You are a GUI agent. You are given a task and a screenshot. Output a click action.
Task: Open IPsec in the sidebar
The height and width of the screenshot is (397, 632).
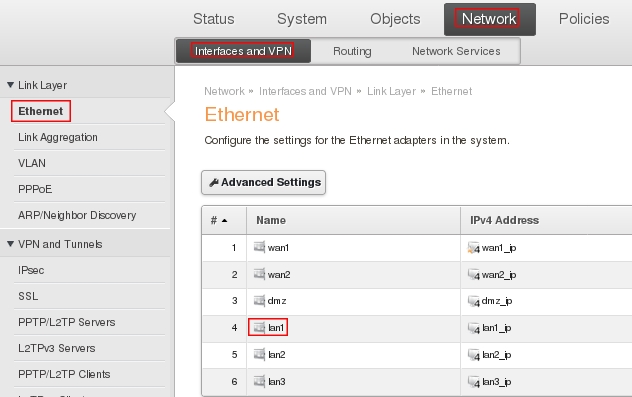click(x=31, y=270)
